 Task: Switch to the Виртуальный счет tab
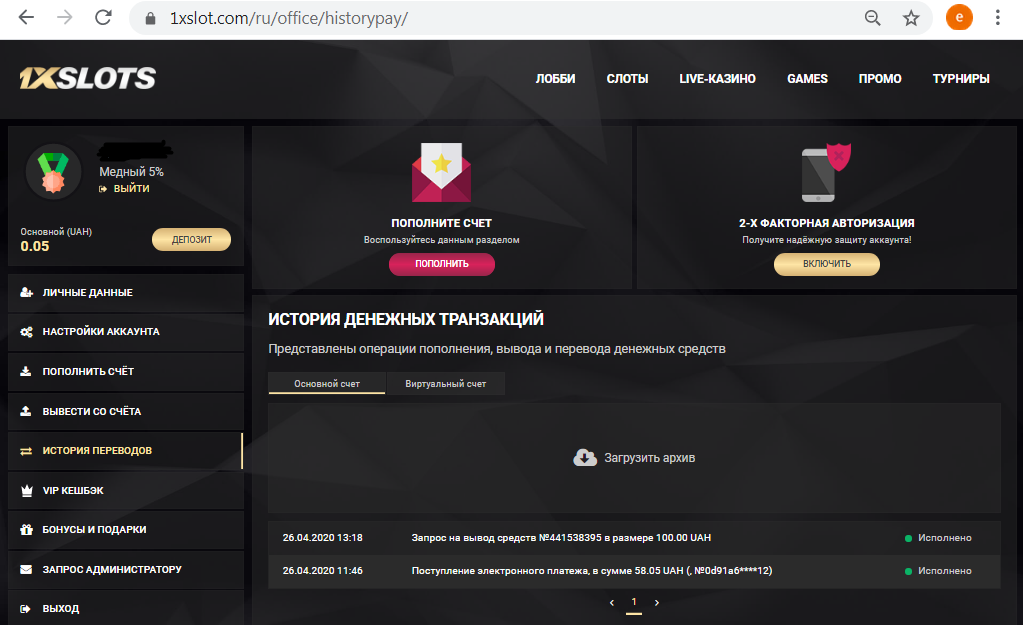pyautogui.click(x=446, y=384)
